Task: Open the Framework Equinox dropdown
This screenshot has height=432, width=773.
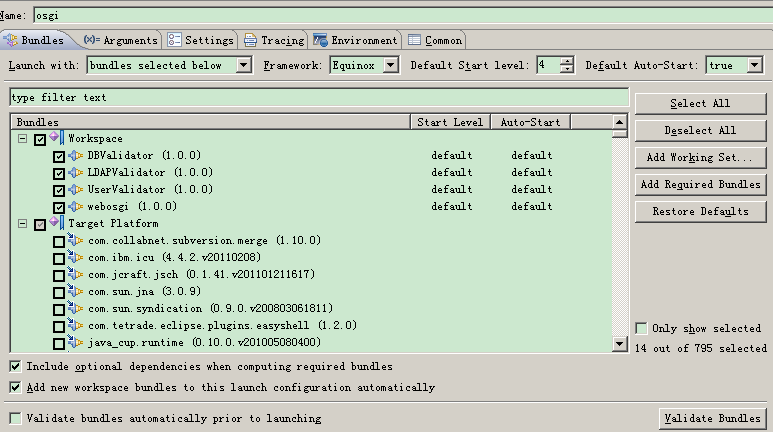Action: [x=390, y=65]
